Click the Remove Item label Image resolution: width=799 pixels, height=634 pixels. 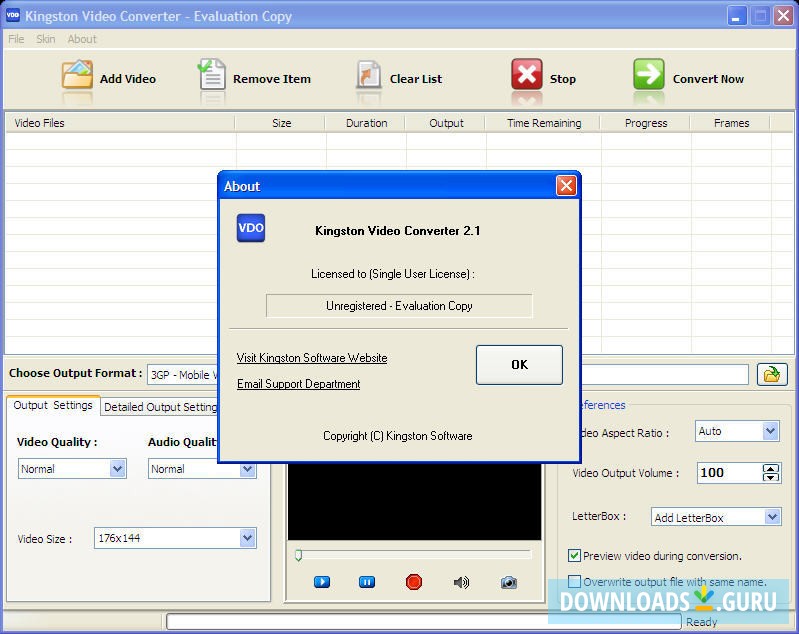272,78
